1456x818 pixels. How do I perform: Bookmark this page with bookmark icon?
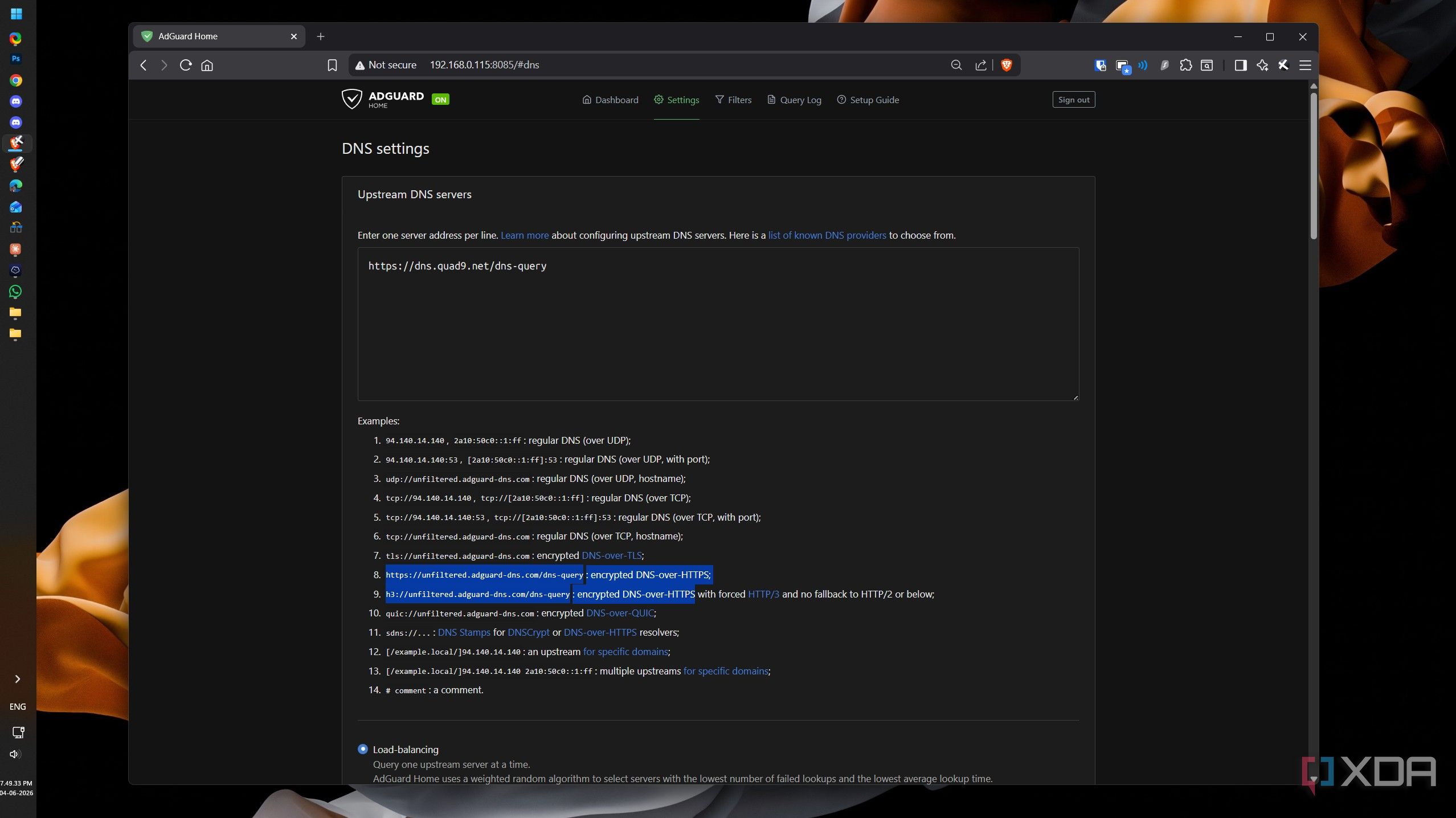(x=332, y=65)
